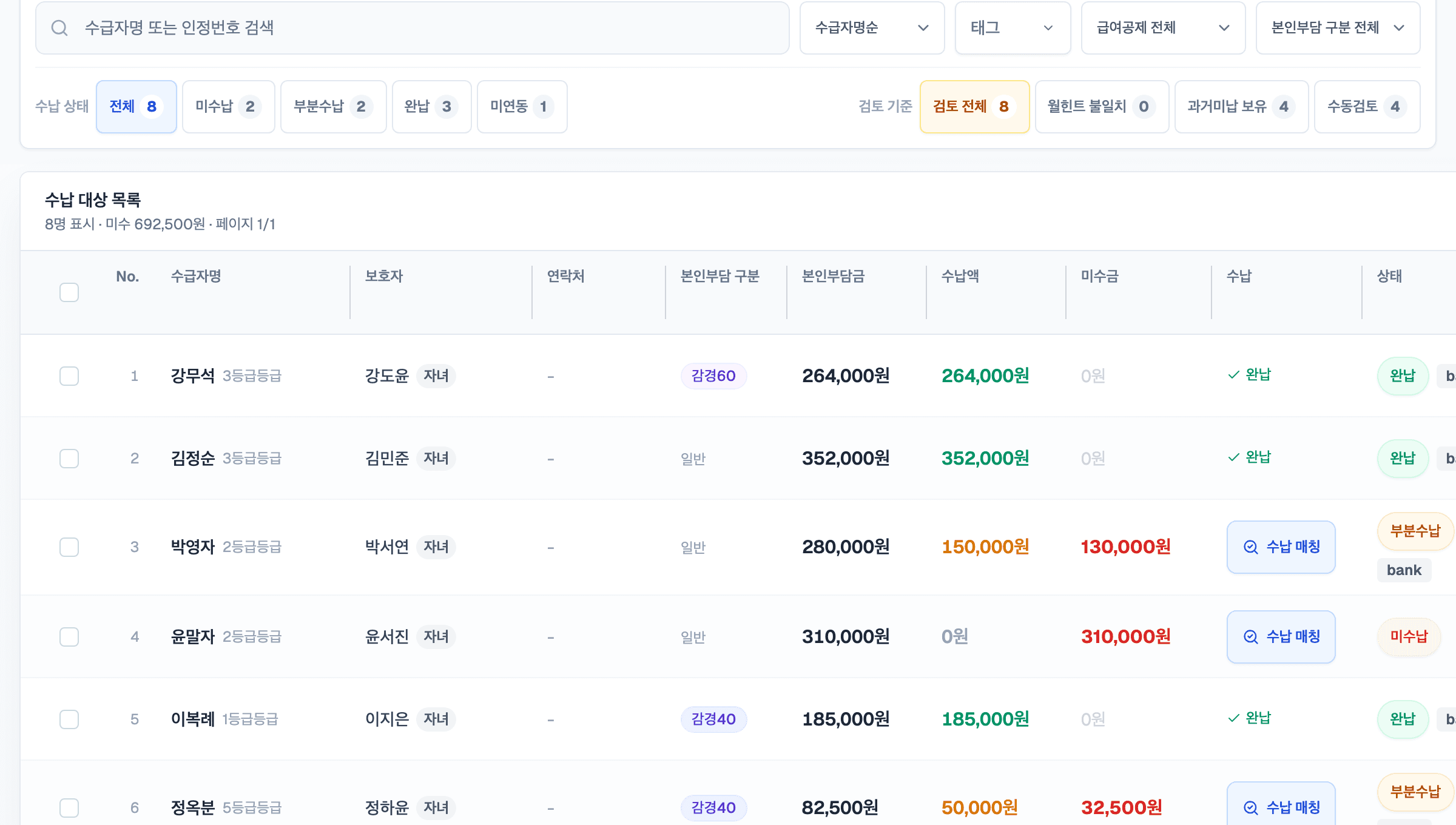Image resolution: width=1456 pixels, height=825 pixels.
Task: Check the row for 김정순
Action: [69, 459]
